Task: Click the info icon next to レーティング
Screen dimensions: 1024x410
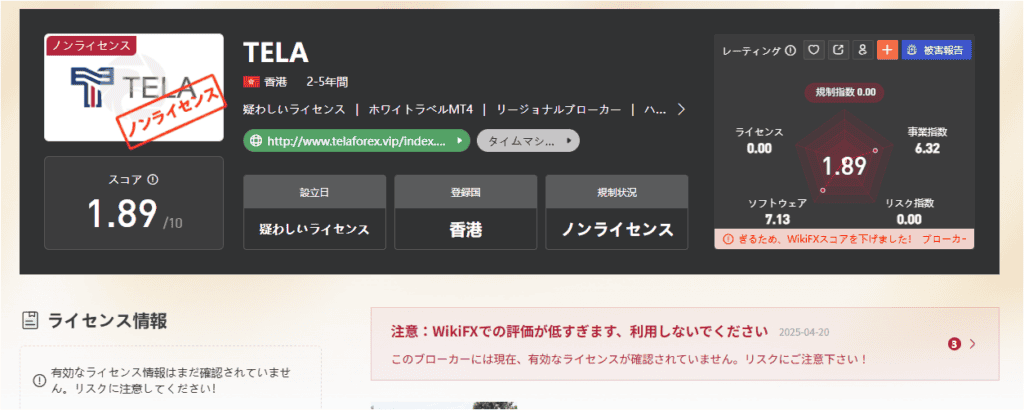Action: click(x=791, y=50)
